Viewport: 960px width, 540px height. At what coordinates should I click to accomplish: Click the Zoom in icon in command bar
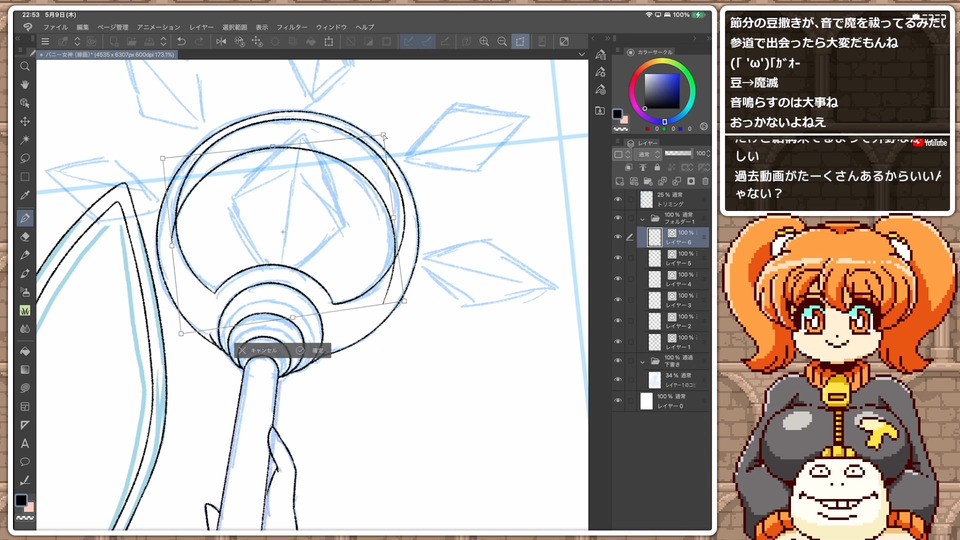pyautogui.click(x=484, y=42)
